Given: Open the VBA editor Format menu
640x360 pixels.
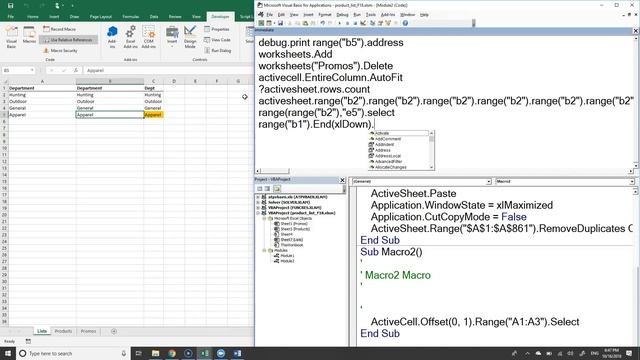Looking at the screenshot, I should point(325,15).
